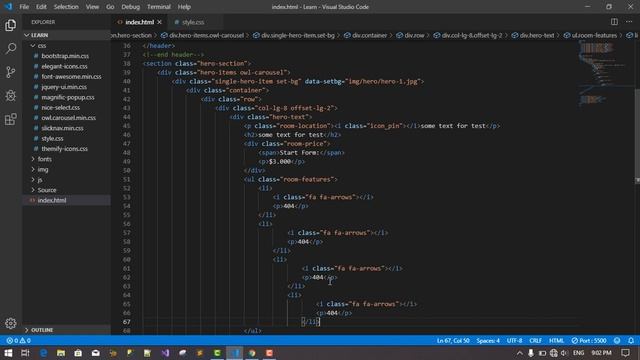Image resolution: width=640 pixels, height=360 pixels.
Task: Open Microsoft Store from the taskbar
Action: (78, 353)
